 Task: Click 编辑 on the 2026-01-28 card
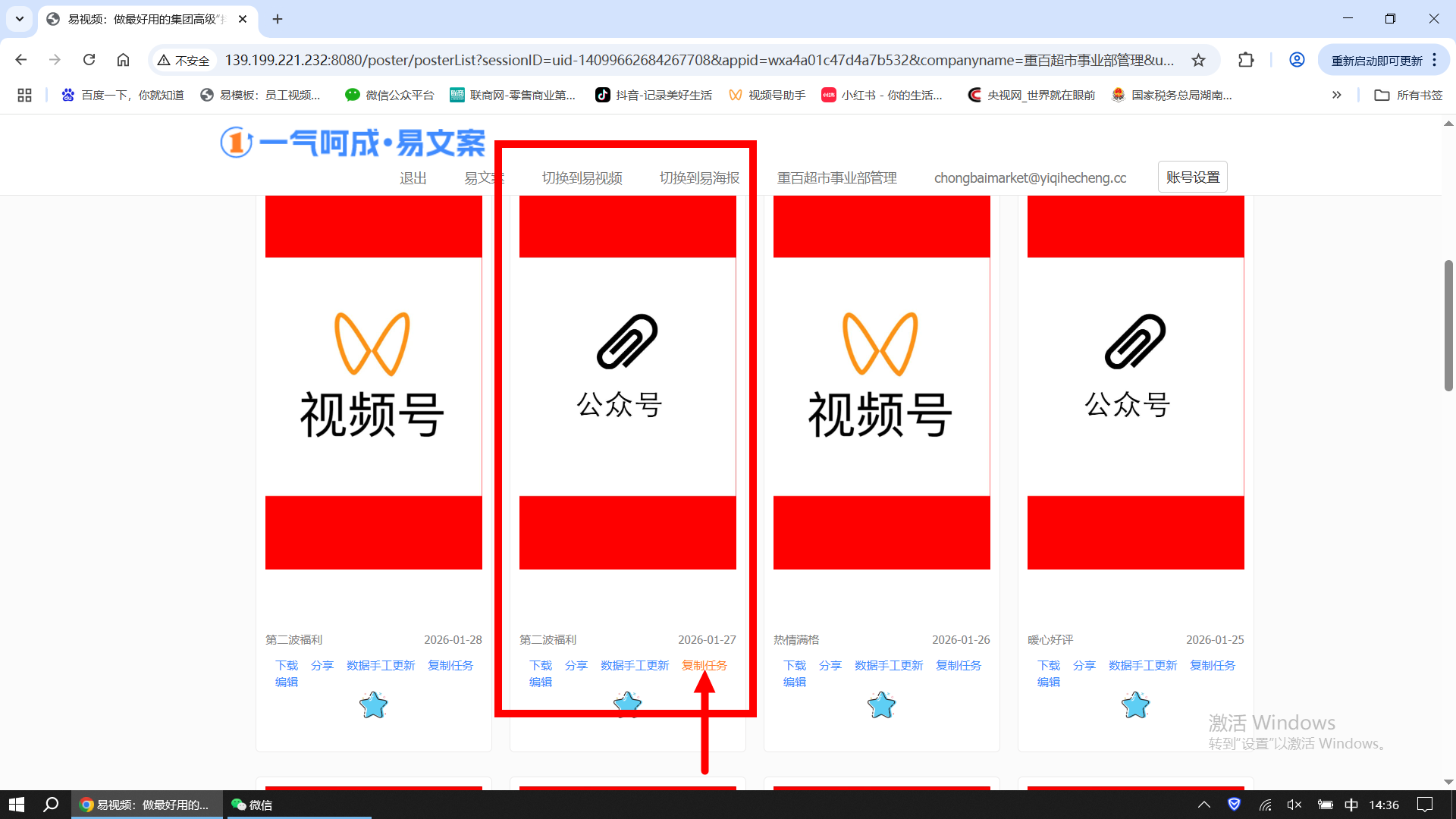tap(287, 682)
